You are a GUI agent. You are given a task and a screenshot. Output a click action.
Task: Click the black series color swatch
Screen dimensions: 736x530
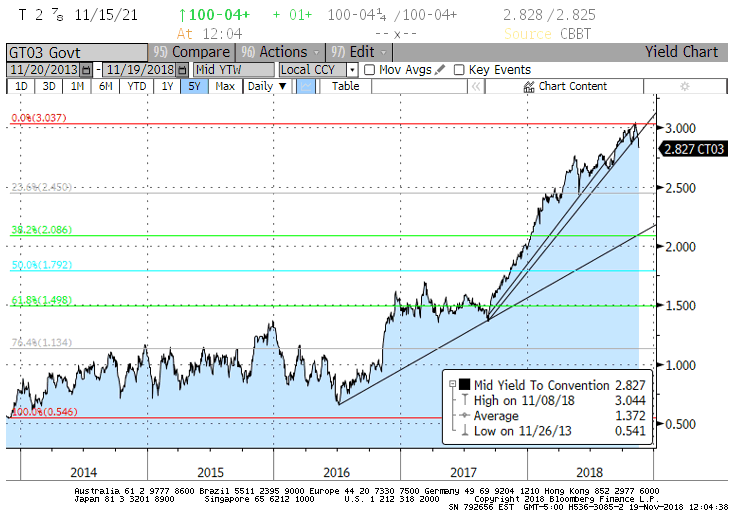tap(464, 384)
